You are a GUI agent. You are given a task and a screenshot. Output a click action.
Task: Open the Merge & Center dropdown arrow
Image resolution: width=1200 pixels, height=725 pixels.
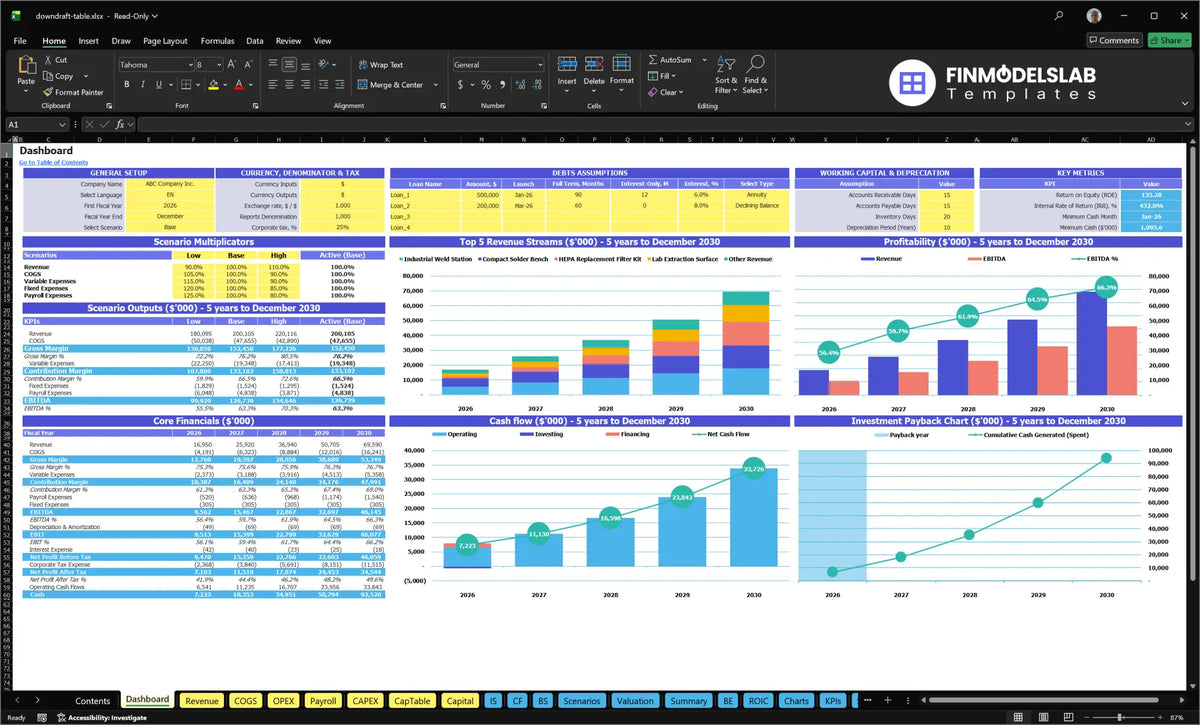click(x=436, y=85)
